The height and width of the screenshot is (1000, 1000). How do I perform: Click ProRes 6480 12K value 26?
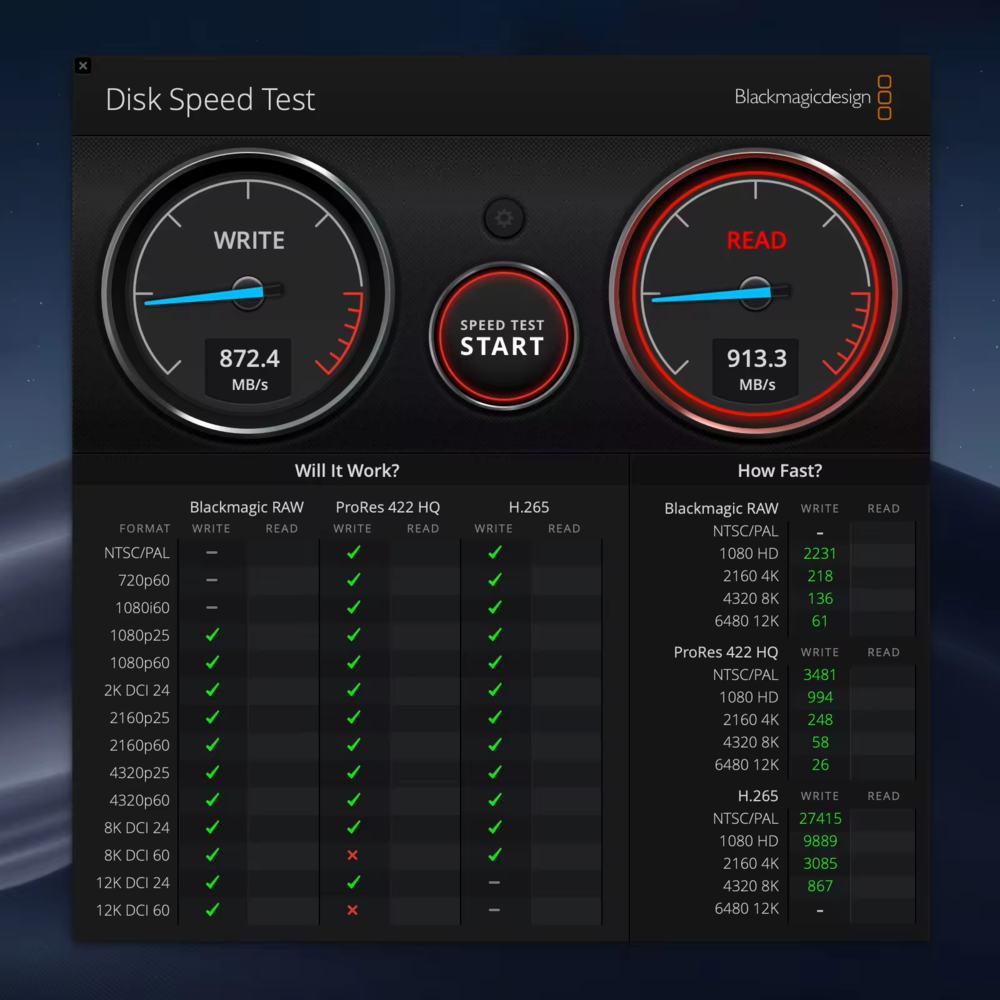(820, 765)
